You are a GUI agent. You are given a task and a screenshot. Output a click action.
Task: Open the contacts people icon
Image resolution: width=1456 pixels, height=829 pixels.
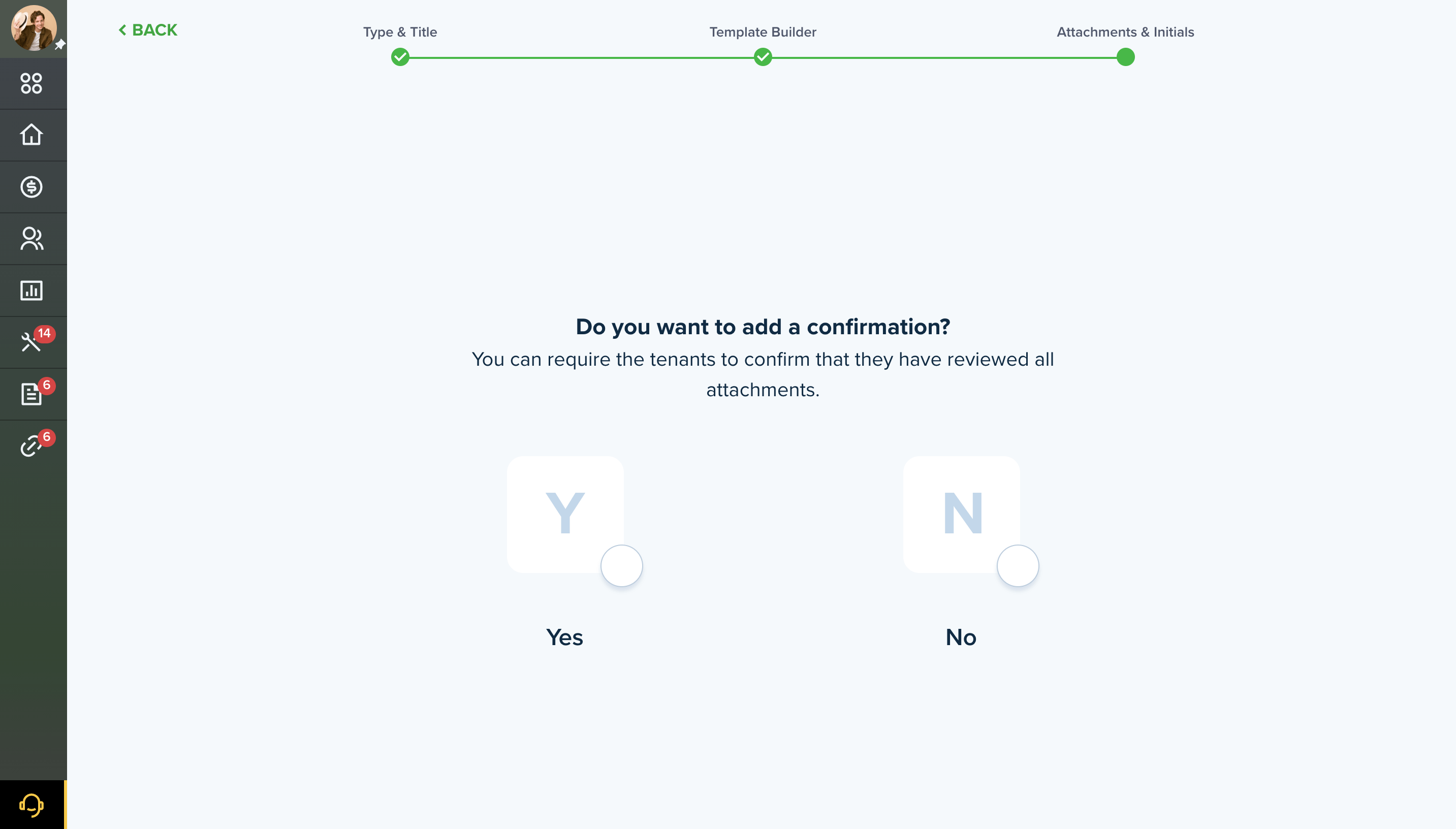tap(31, 239)
